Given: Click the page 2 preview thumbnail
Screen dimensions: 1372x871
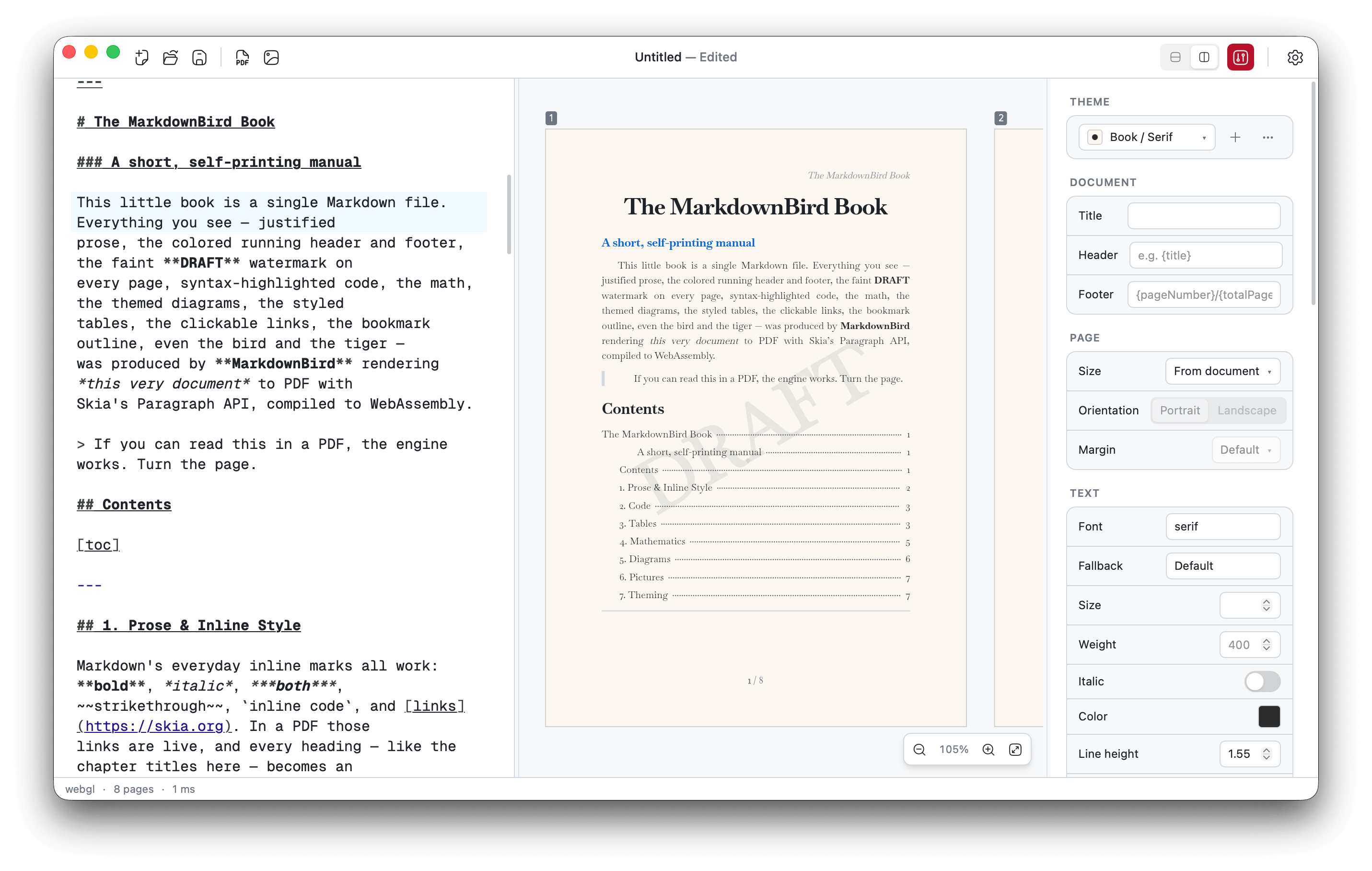Looking at the screenshot, I should 1019,428.
